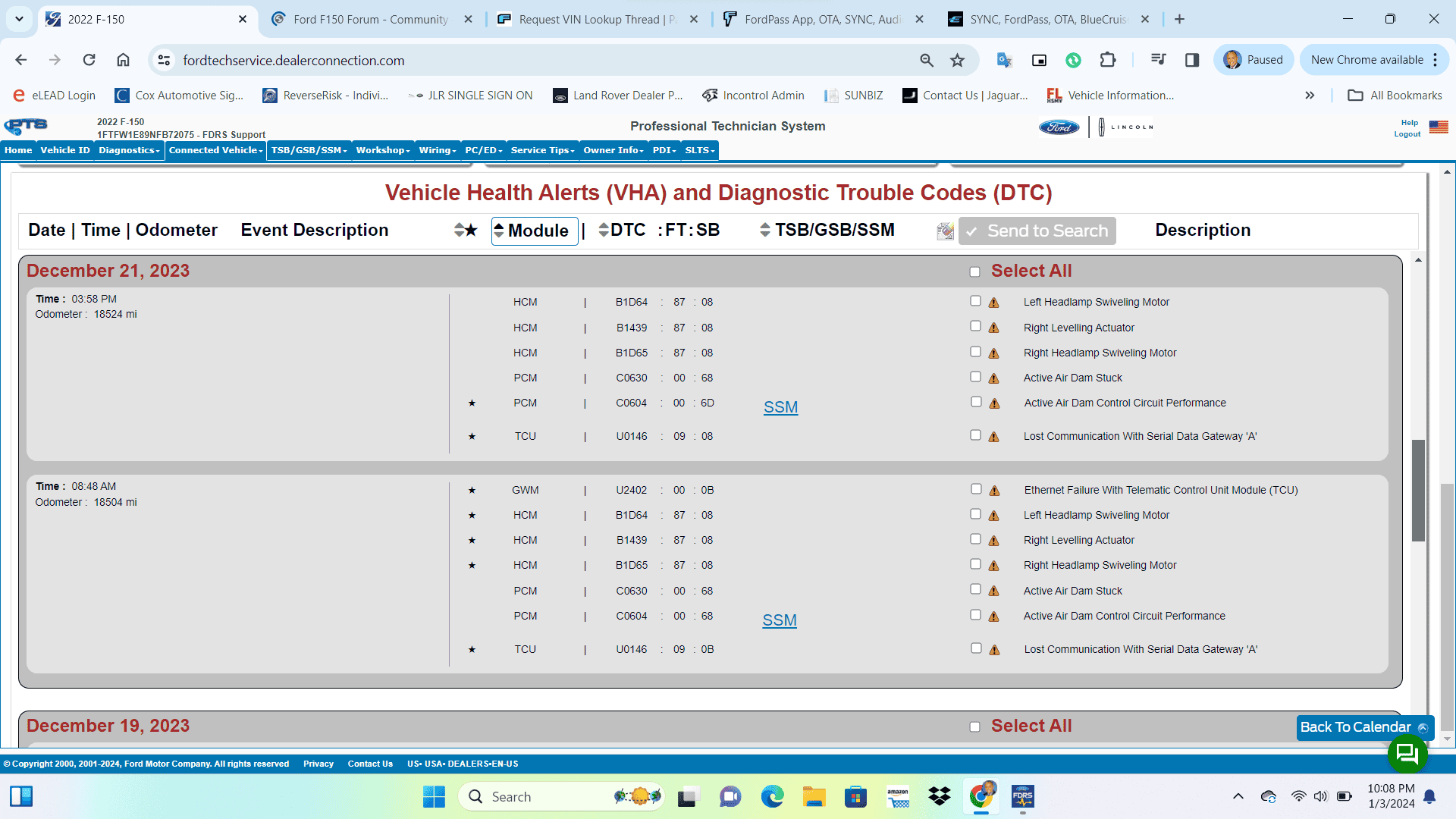1456x819 pixels.
Task: Check Right Levelling Actuator at 03:58 PM
Action: coord(975,326)
